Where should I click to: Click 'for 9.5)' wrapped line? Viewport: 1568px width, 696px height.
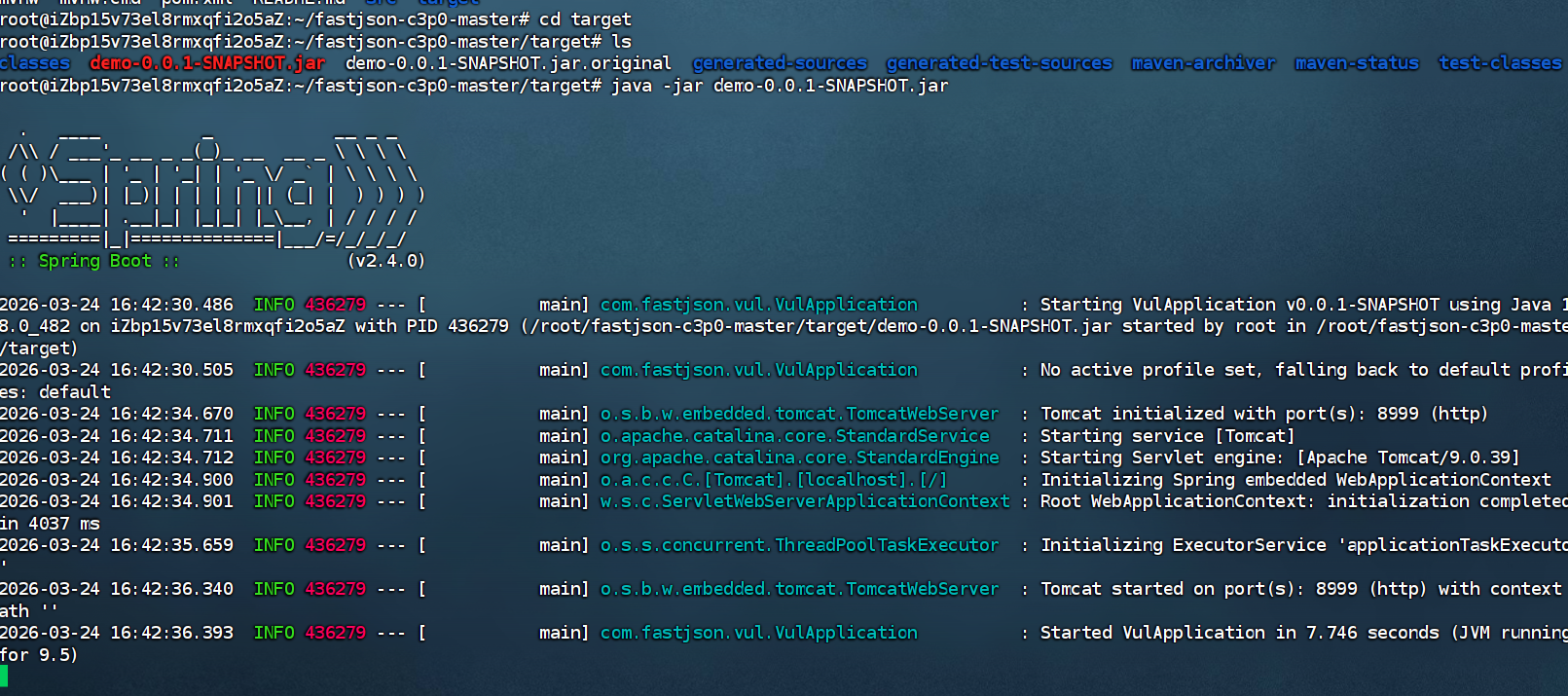[39, 655]
